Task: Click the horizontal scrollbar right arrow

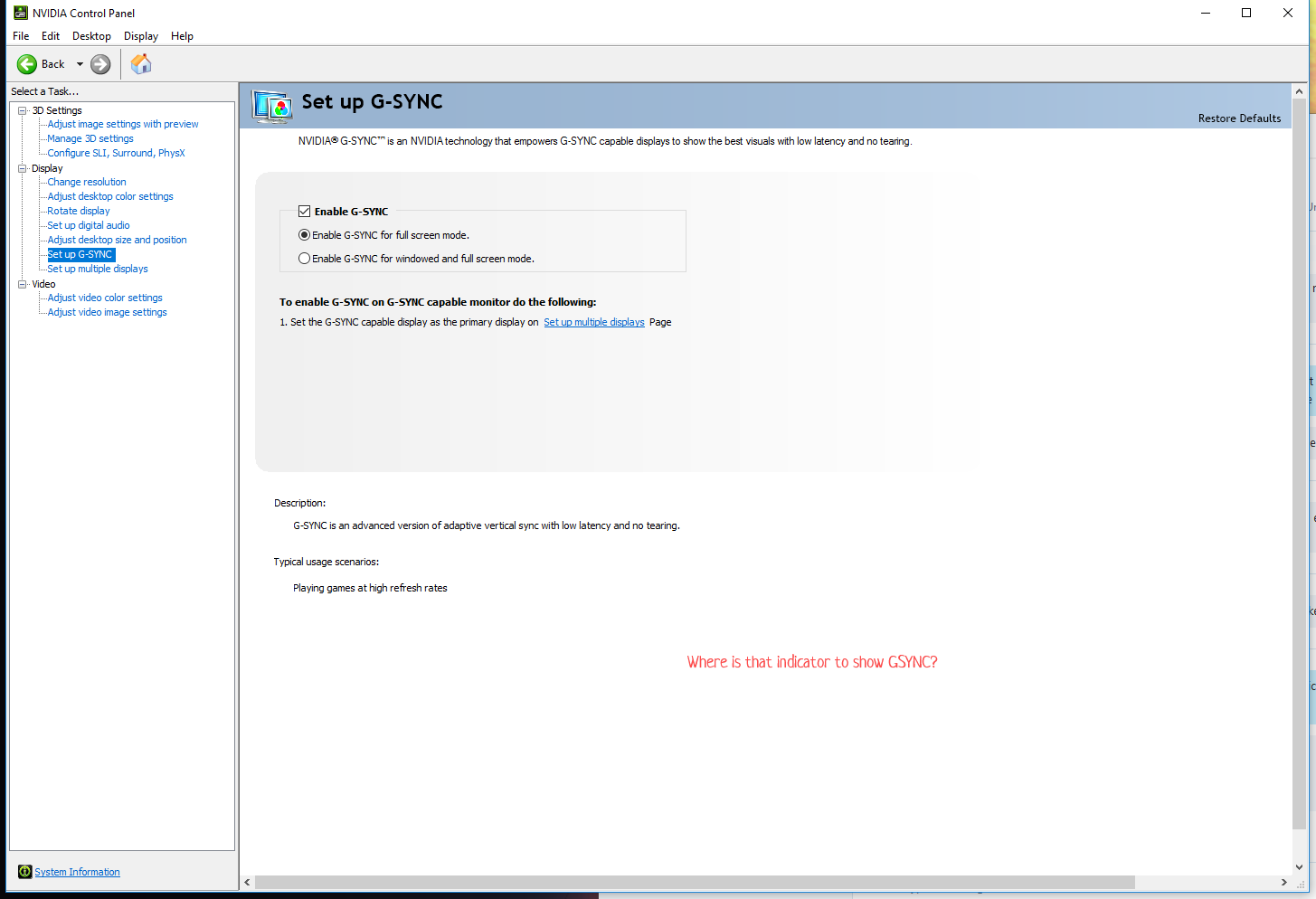Action: (x=1283, y=882)
